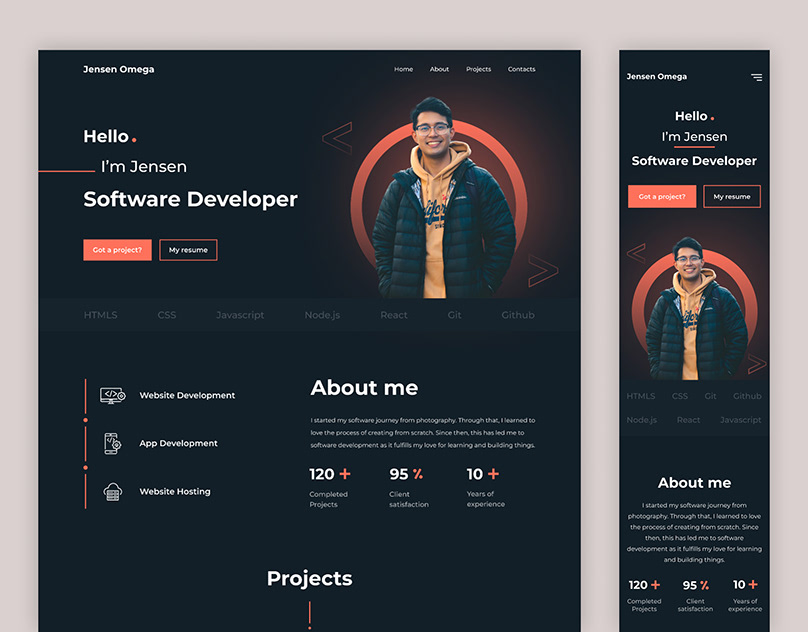
Task: Open Projects in the top navigation
Action: pyautogui.click(x=478, y=69)
